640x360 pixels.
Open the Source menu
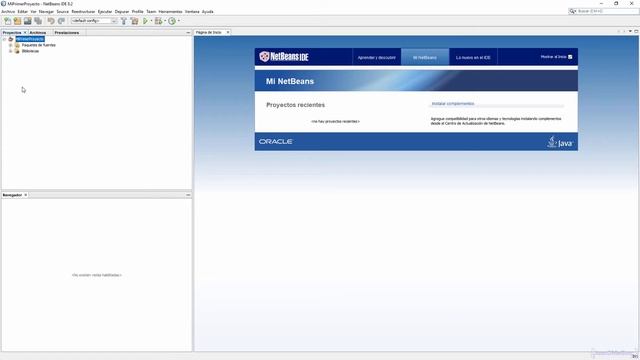click(62, 12)
